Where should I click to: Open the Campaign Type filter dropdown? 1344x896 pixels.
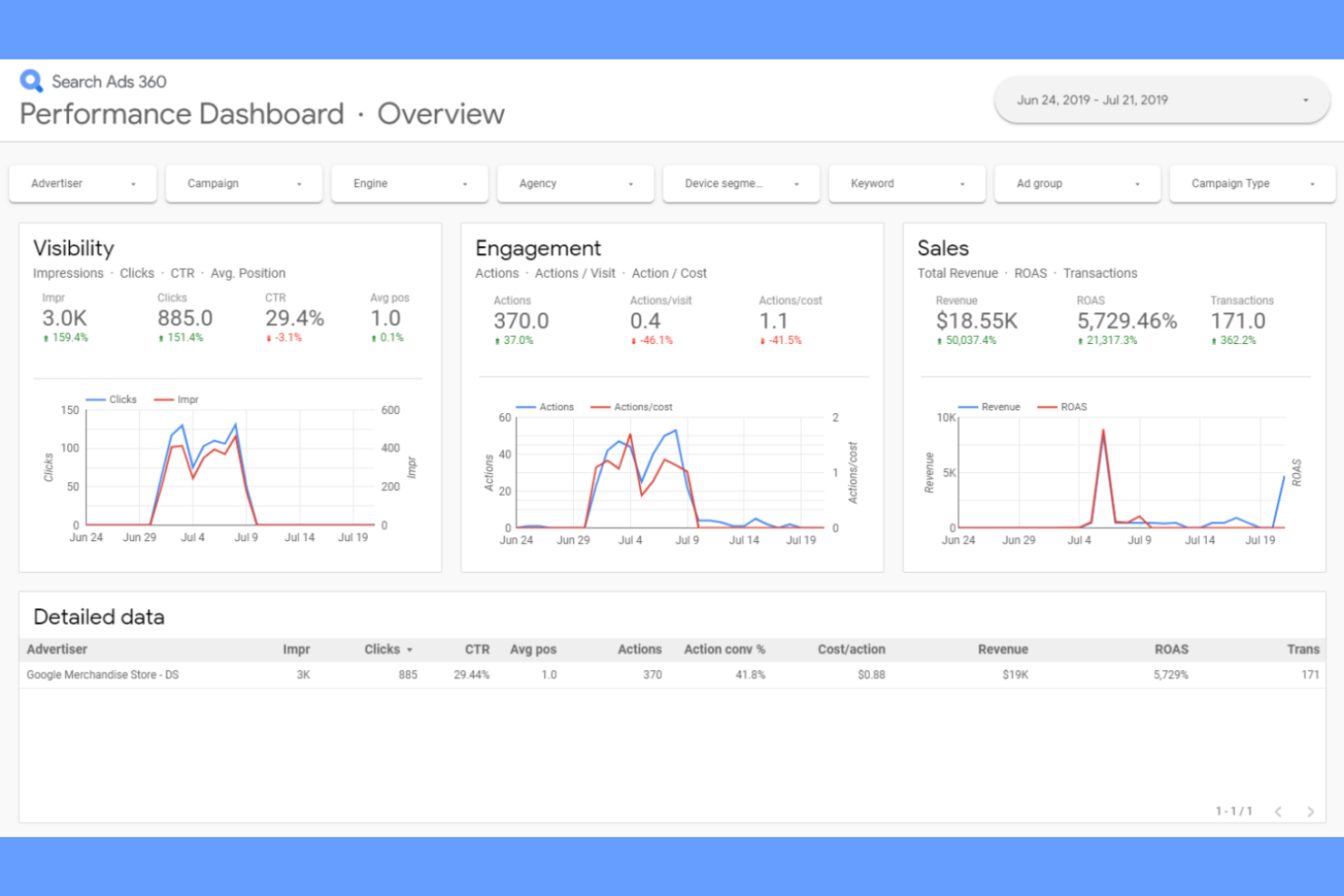coord(1251,183)
